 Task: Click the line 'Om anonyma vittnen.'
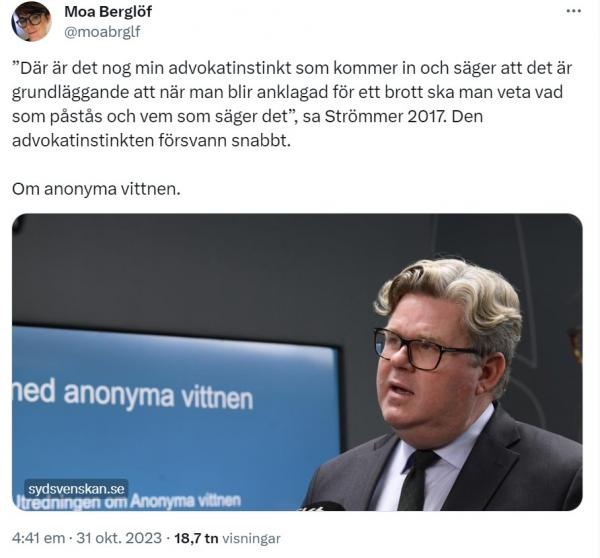96,189
